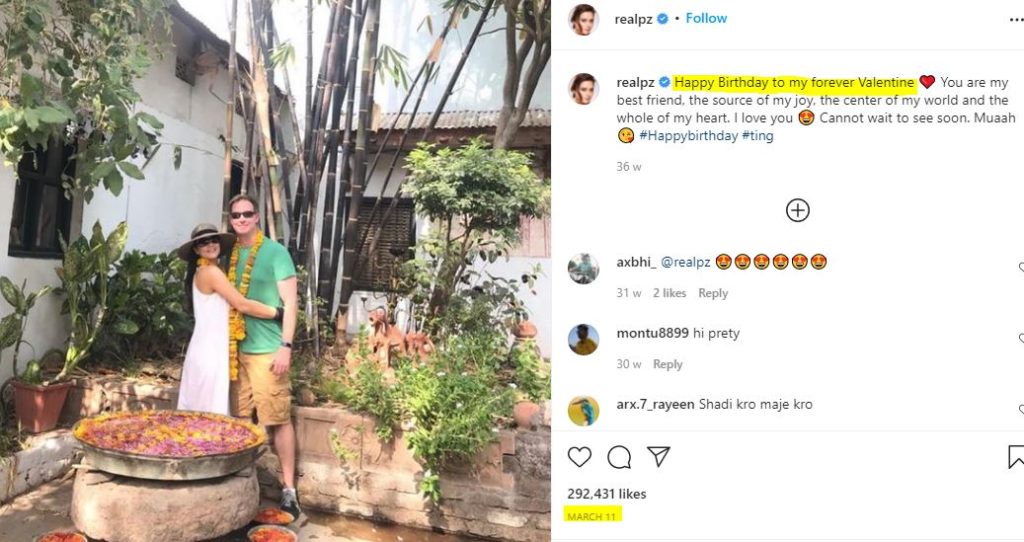Reply to montu8899 comment
1024x542 pixels.
667,364
